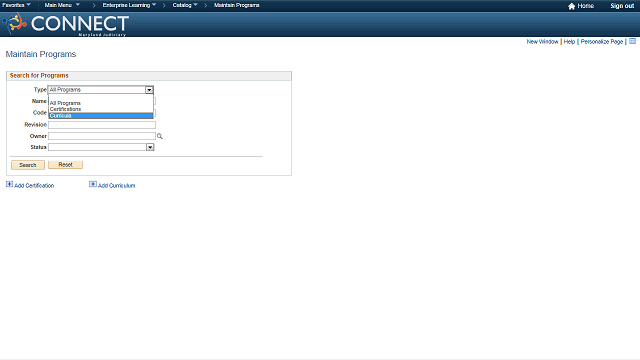Open the Status dropdown
This screenshot has height=360, width=640.
(x=101, y=147)
